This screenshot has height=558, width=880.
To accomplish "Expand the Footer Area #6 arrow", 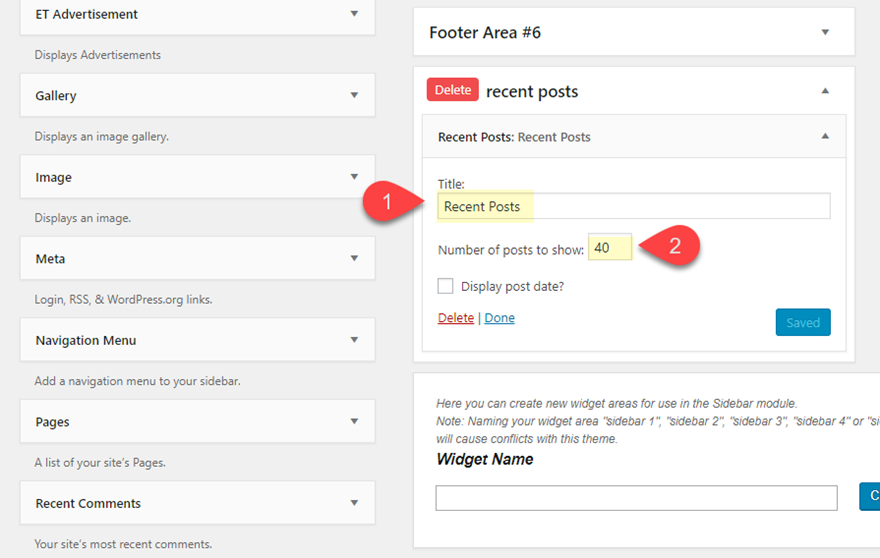I will pos(825,32).
